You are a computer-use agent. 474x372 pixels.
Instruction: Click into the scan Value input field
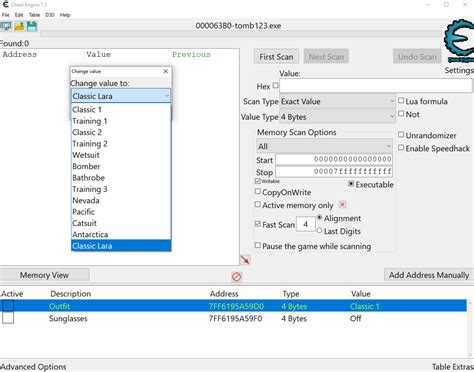(x=376, y=86)
